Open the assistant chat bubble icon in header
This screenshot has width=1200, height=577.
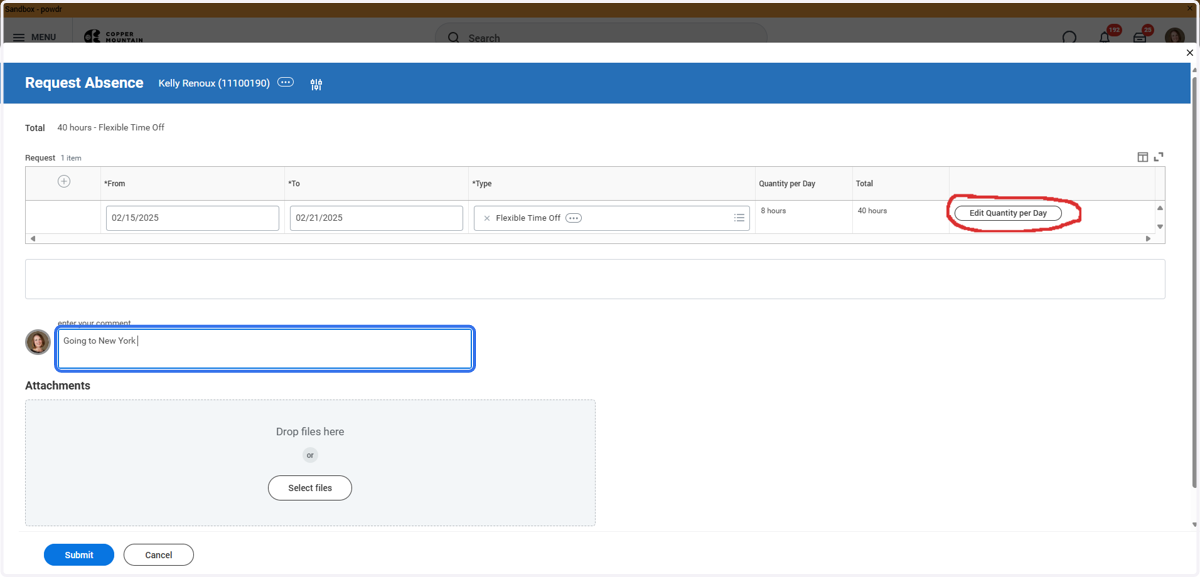[x=1070, y=37]
